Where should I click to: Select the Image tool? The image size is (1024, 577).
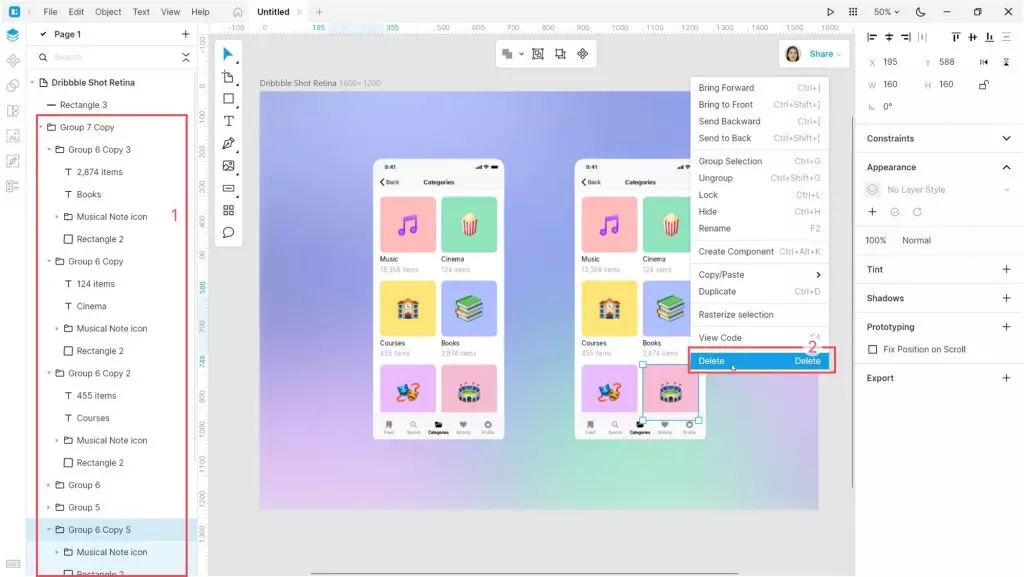228,166
